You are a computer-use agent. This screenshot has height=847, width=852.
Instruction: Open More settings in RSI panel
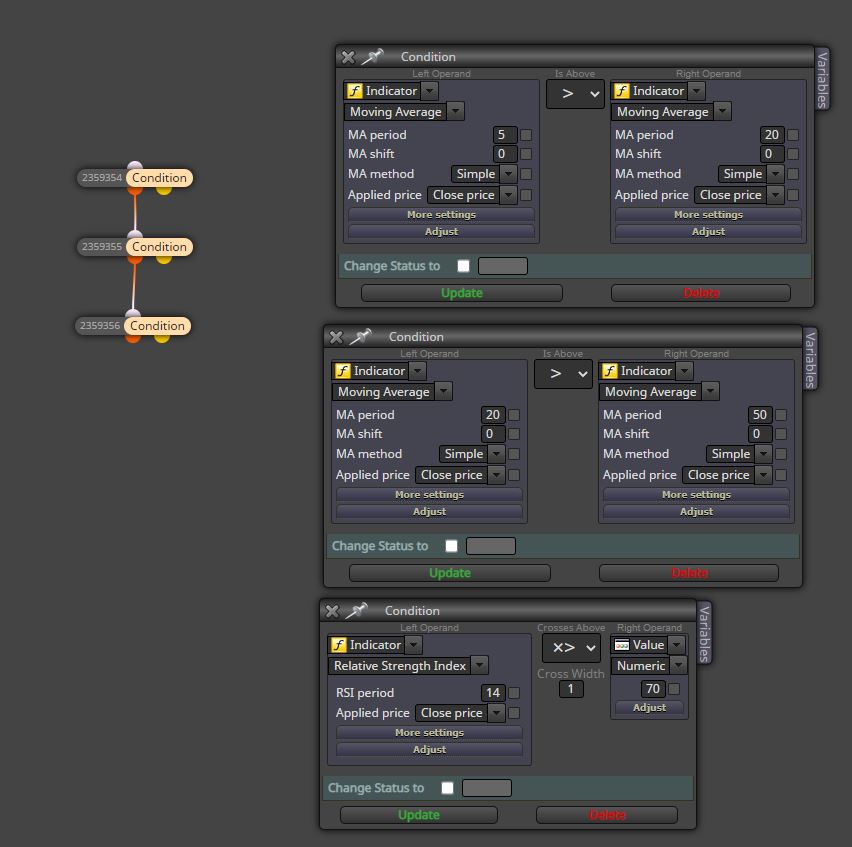429,732
